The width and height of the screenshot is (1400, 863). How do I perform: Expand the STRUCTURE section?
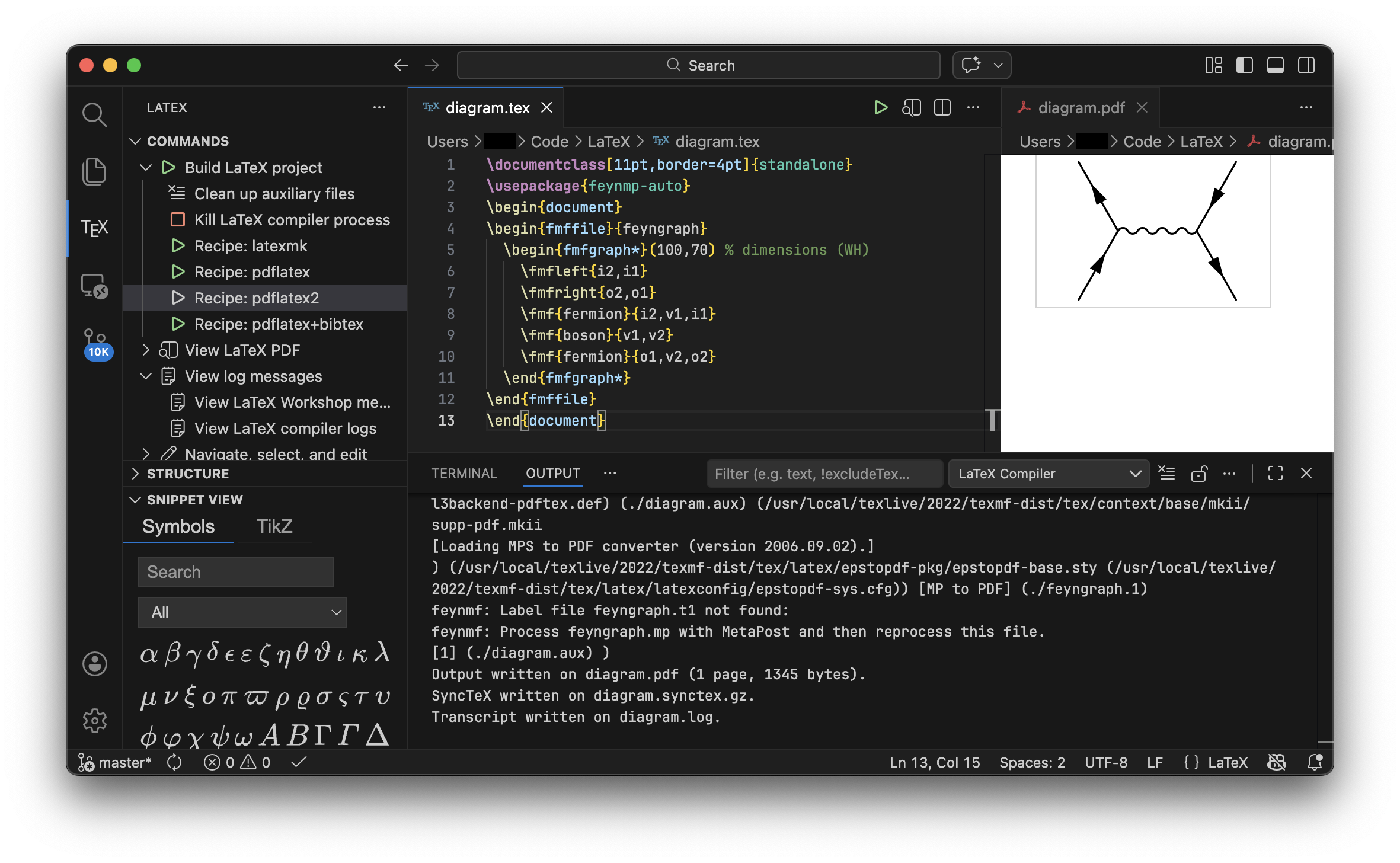[x=187, y=474]
